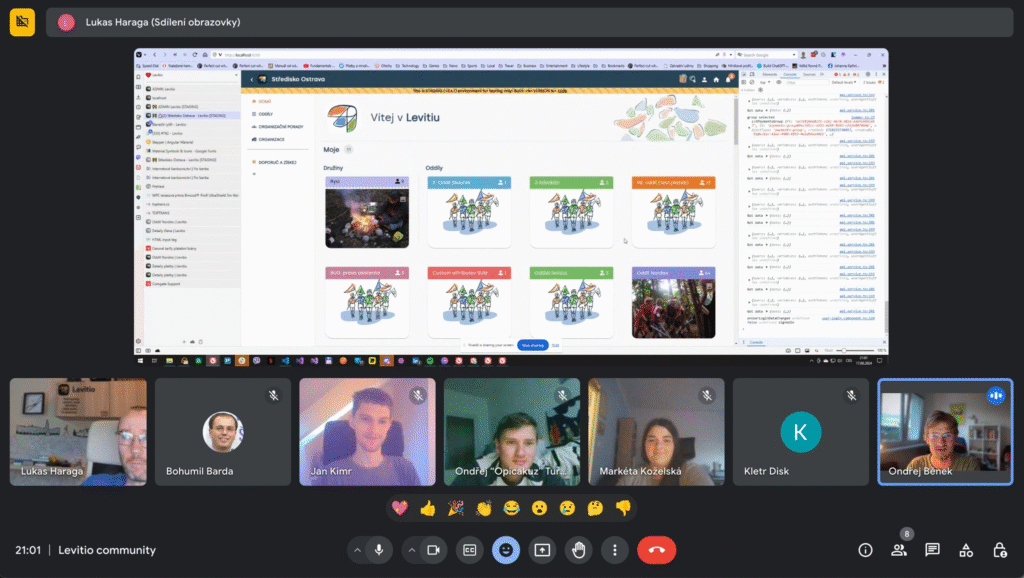1024x578 pixels.
Task: Send the heart emoji reaction
Action: tap(400, 507)
